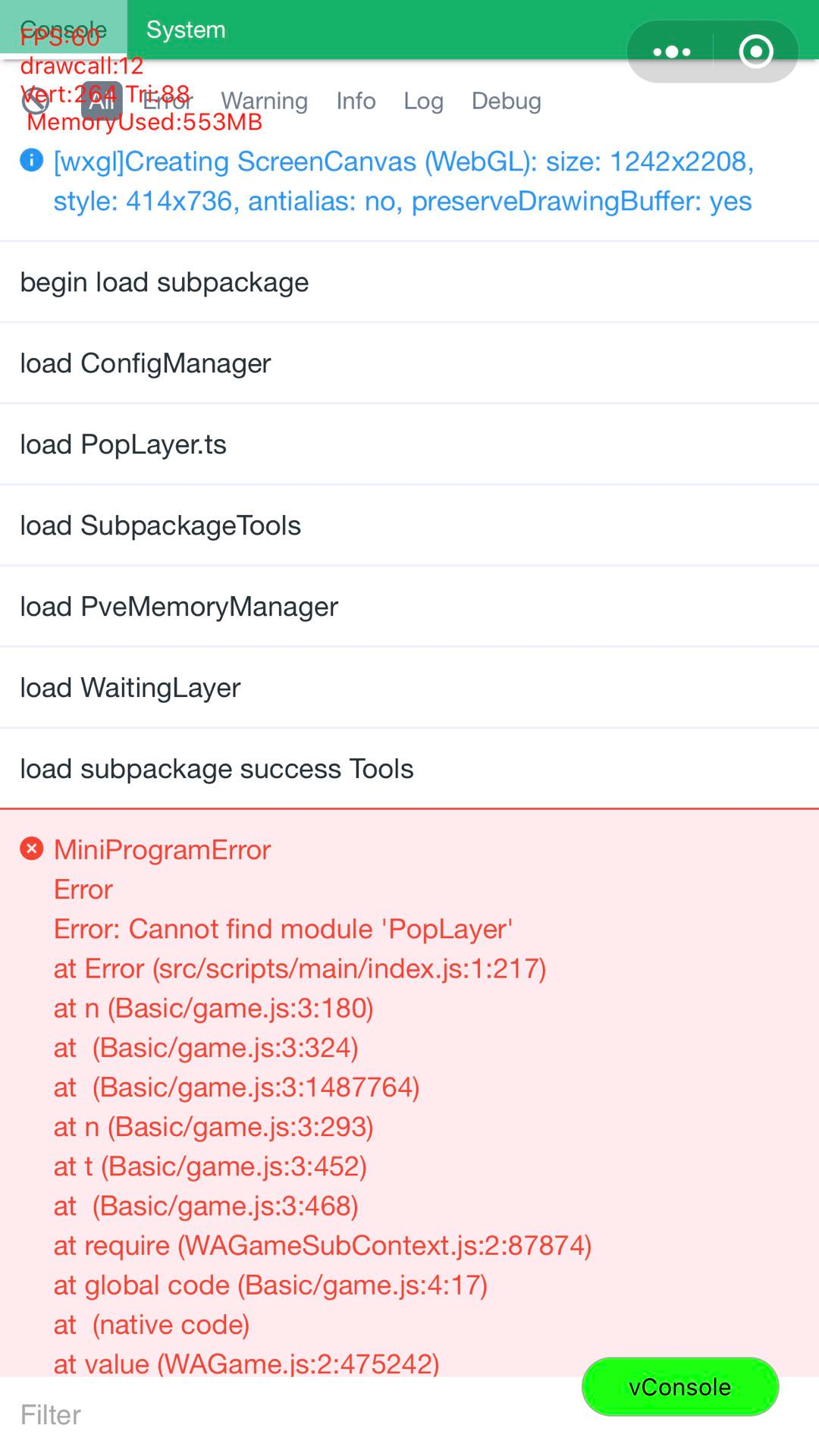Screen dimensions: 819x1456
Task: Switch to the System tab
Action: tap(186, 30)
